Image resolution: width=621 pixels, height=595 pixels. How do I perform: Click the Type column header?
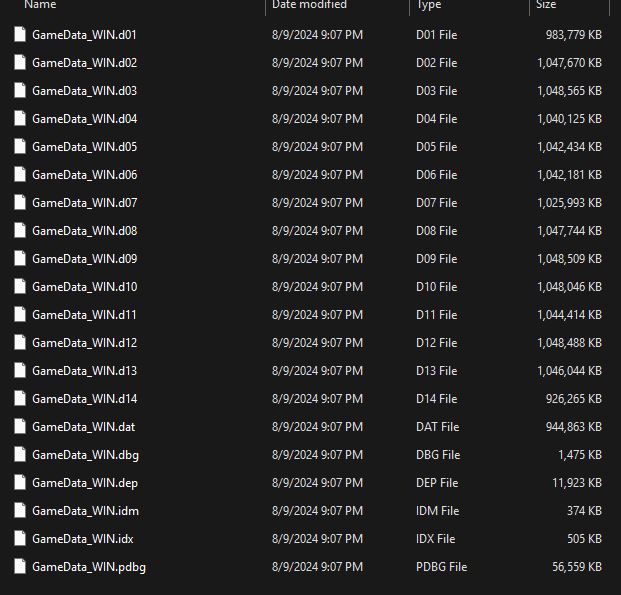click(x=429, y=6)
